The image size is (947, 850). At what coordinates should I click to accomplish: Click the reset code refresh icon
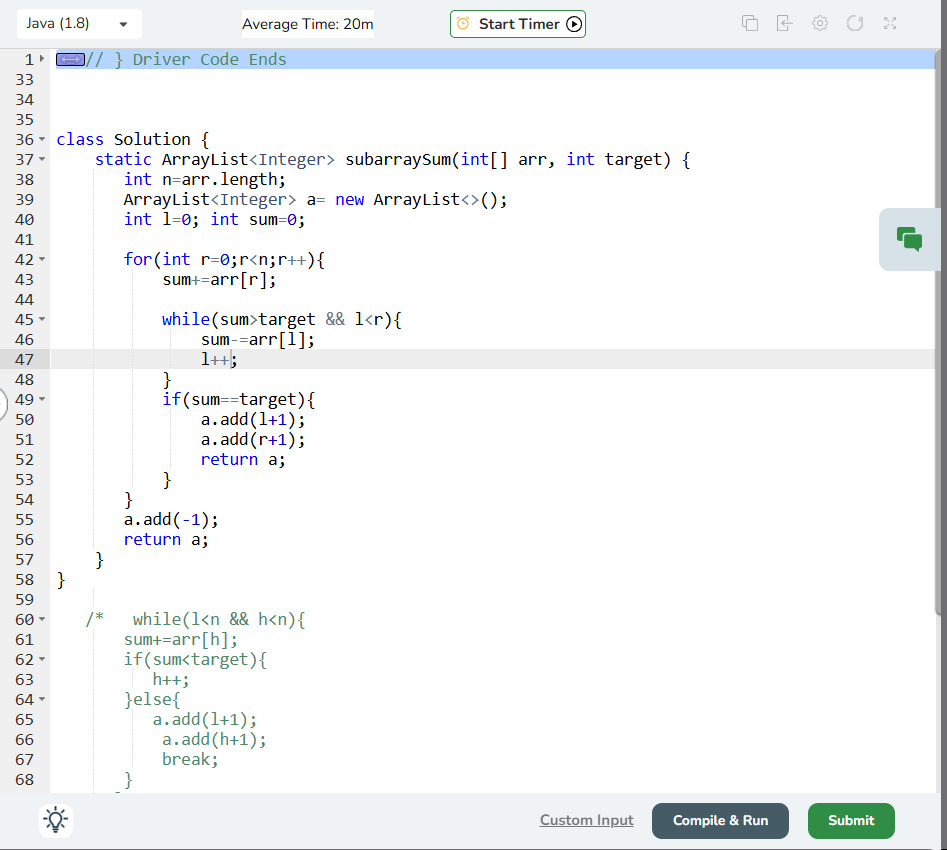855,24
